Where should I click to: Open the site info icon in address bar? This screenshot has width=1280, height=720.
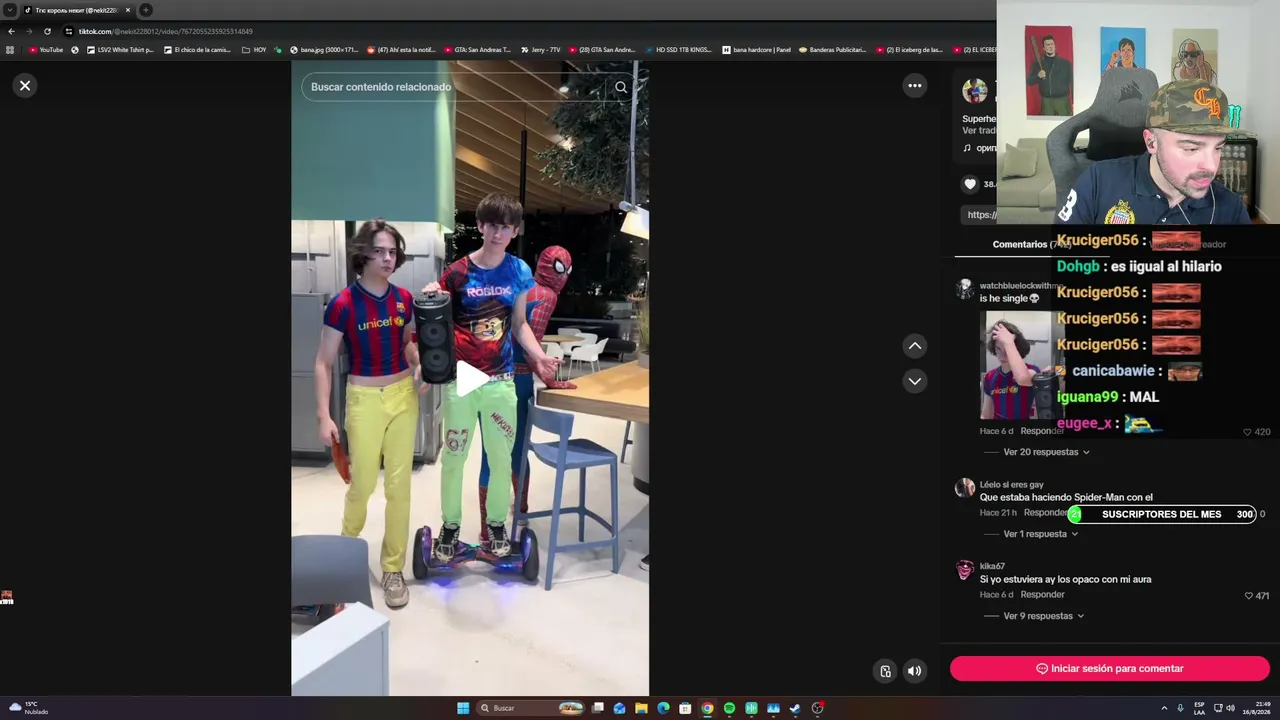coord(68,31)
